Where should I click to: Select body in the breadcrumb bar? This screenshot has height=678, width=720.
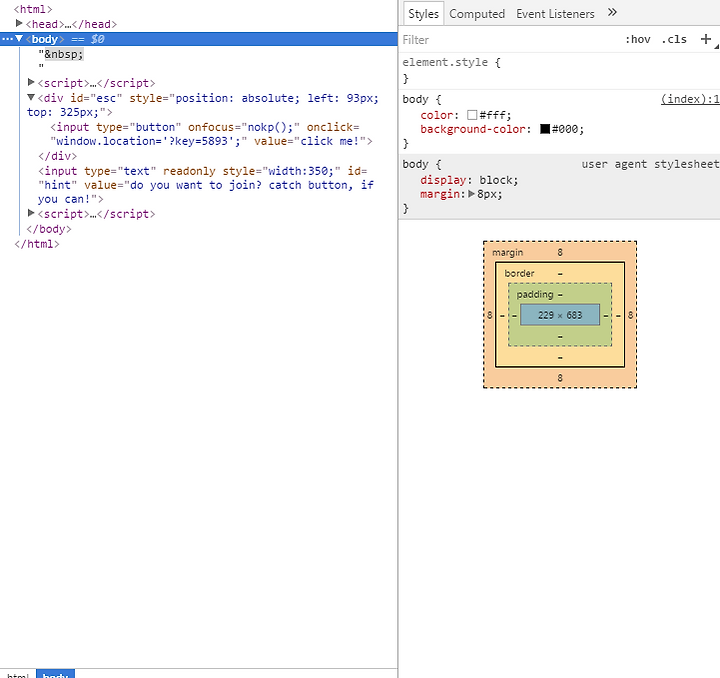(56, 675)
